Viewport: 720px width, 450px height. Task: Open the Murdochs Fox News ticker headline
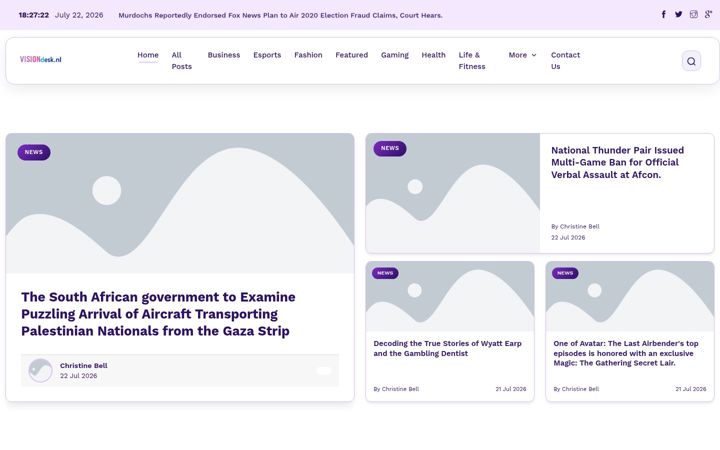coord(280,15)
